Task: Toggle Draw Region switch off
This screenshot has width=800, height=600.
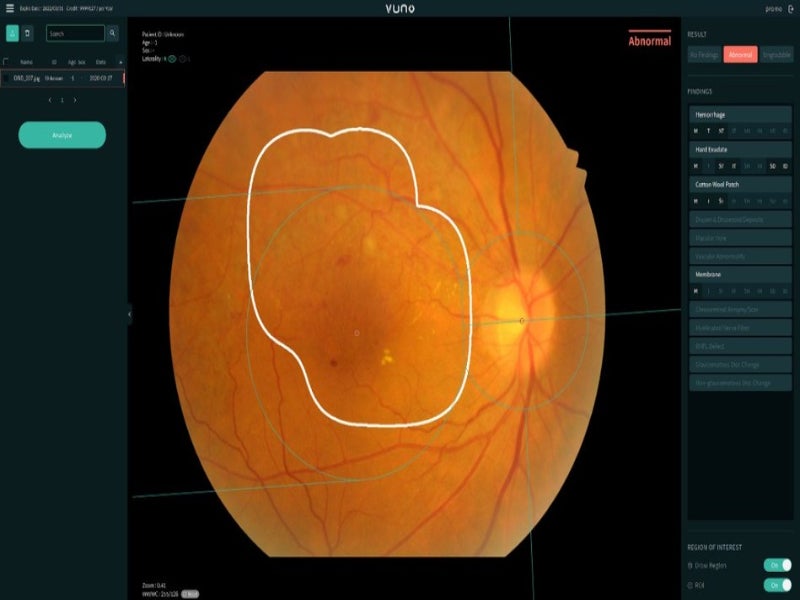Action: point(777,565)
